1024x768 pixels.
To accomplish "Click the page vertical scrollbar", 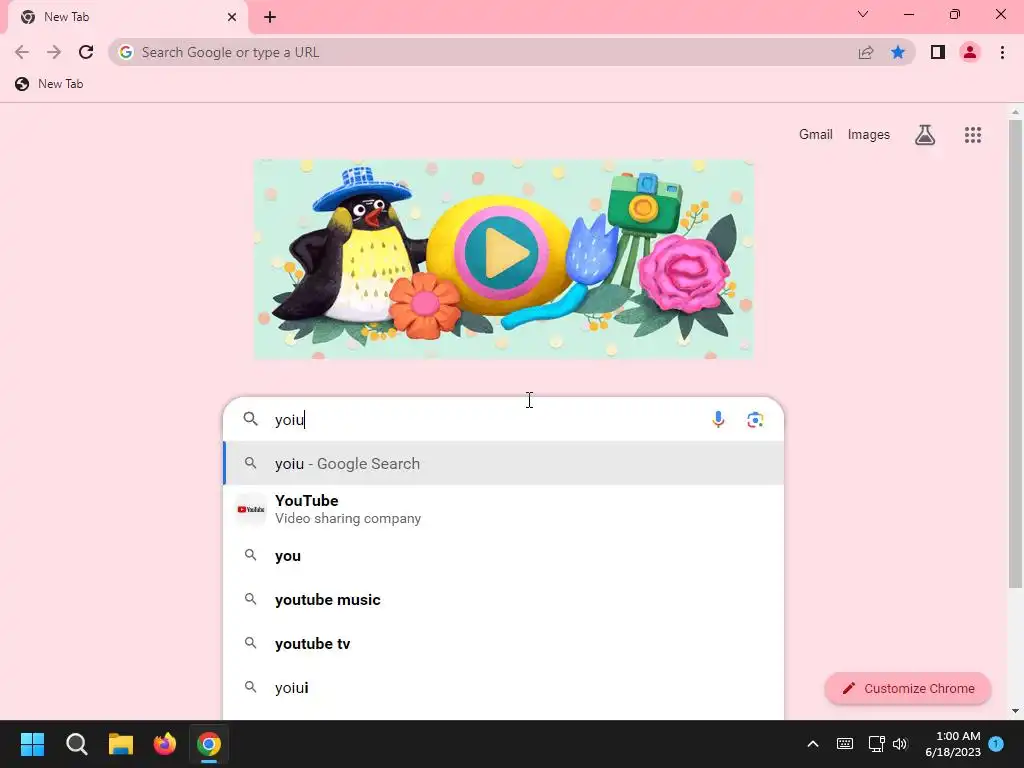I will pyautogui.click(x=1015, y=353).
